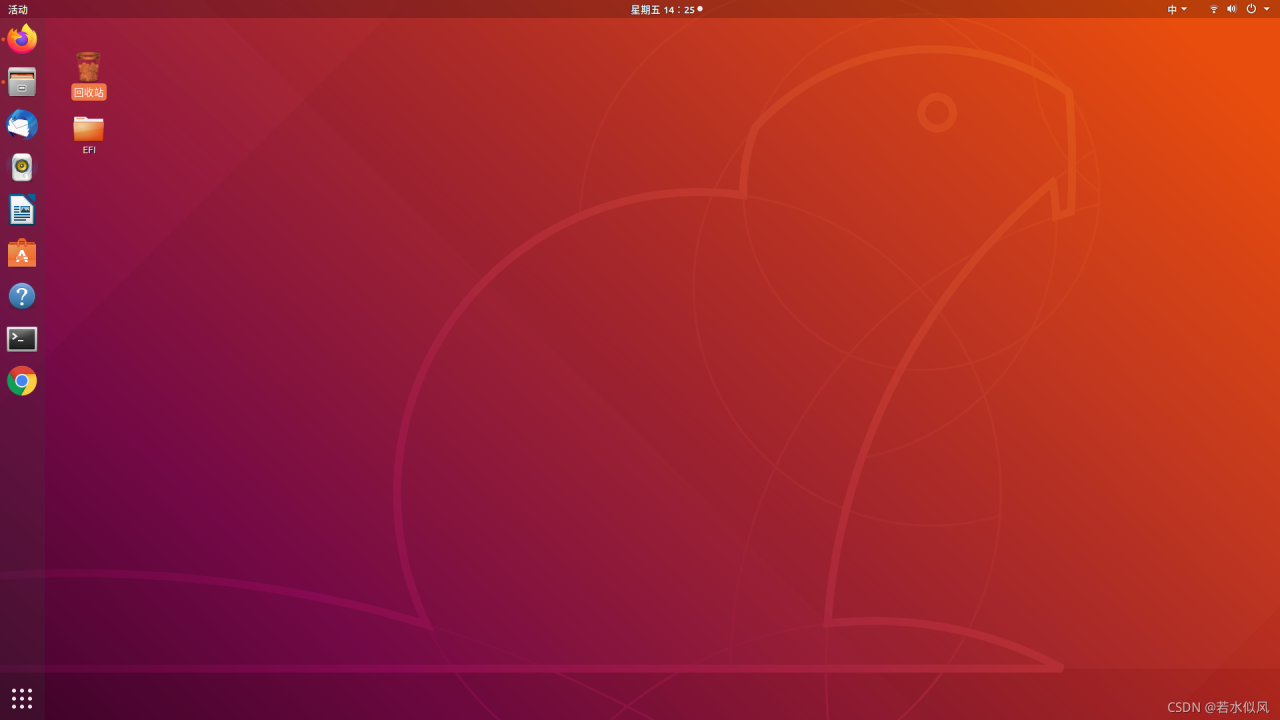Viewport: 1280px width, 720px height.
Task: Select the EFI folder on the desktop
Action: pos(89,135)
